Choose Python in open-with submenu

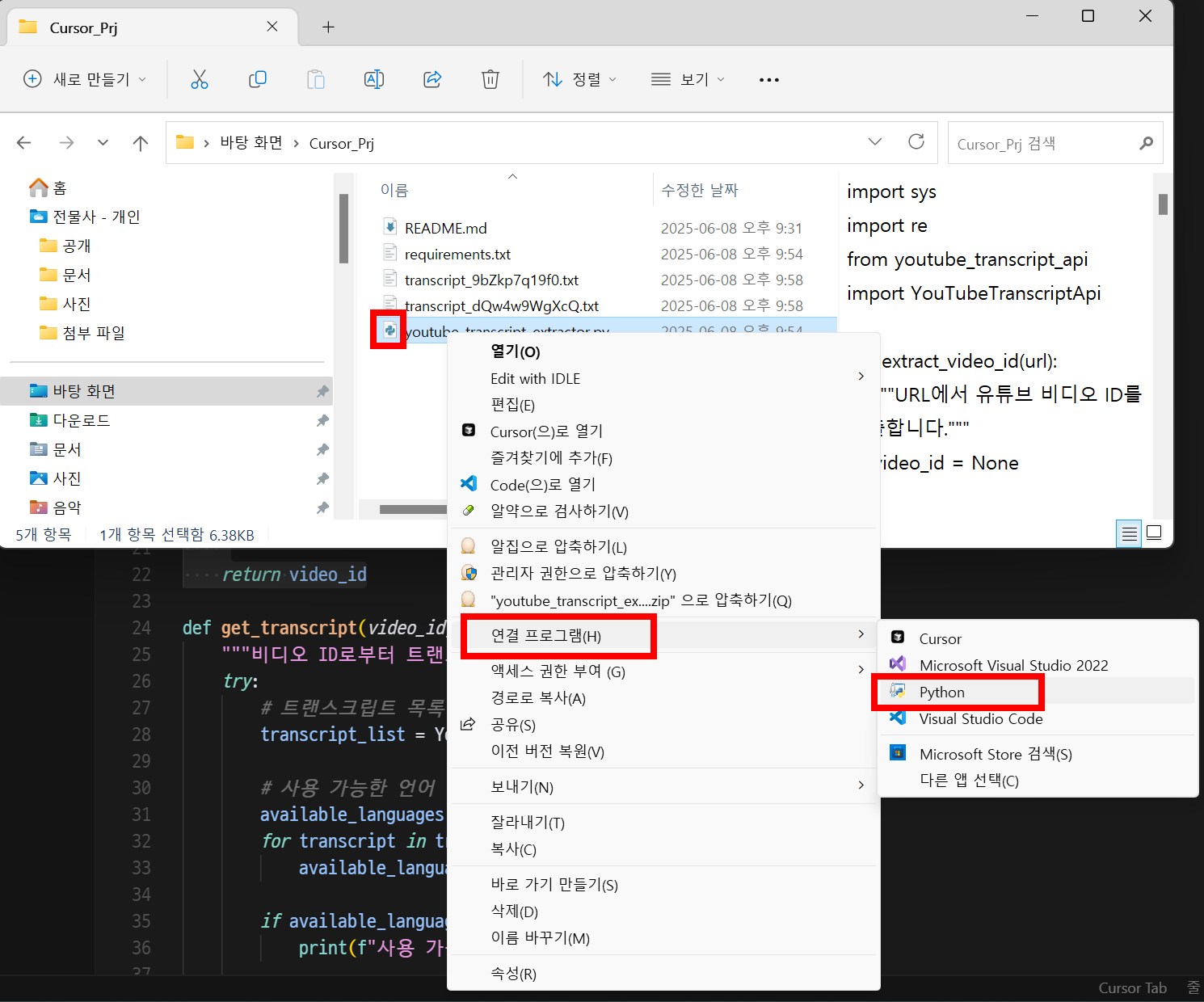[942, 692]
